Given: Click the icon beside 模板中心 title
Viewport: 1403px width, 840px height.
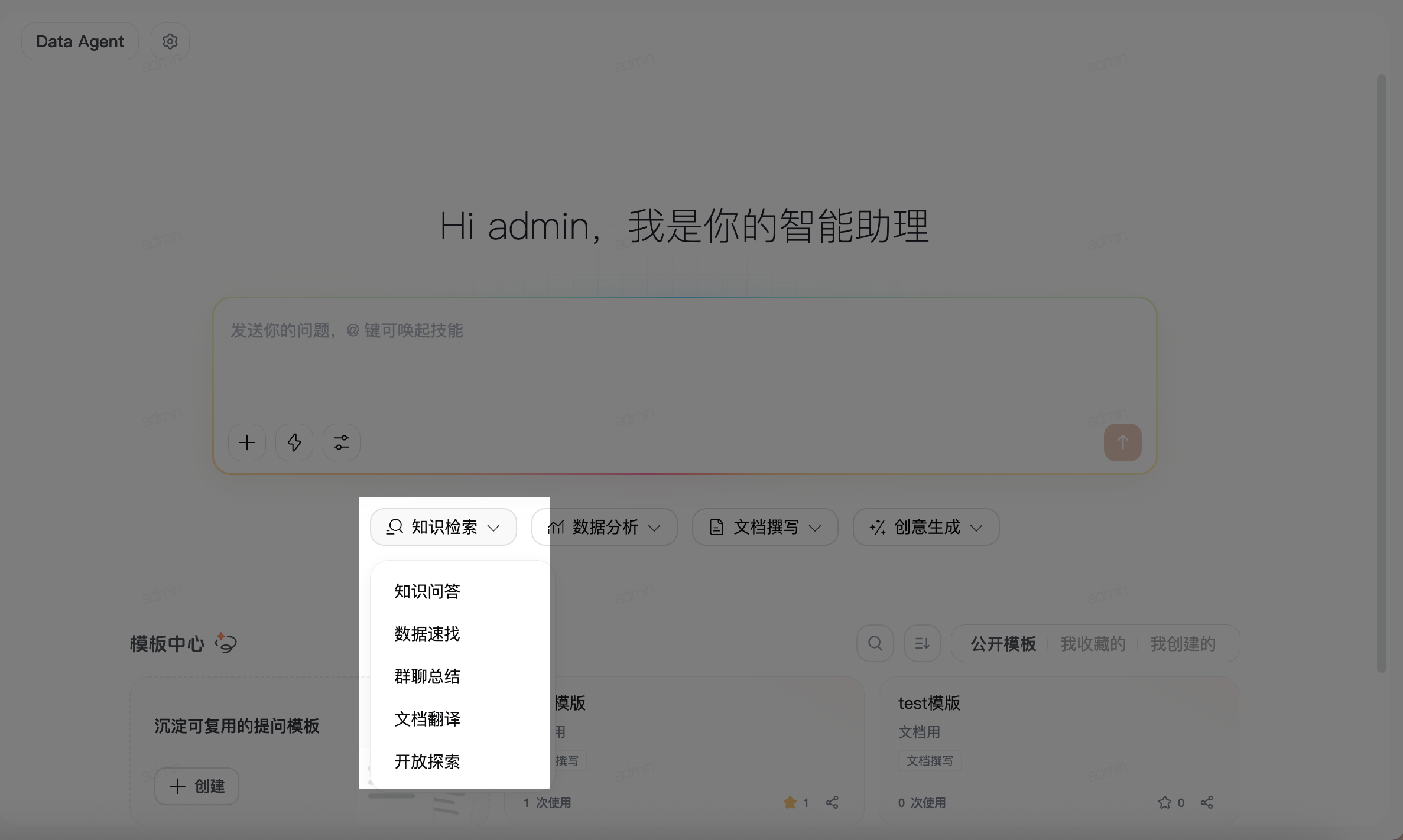Looking at the screenshot, I should tap(226, 642).
